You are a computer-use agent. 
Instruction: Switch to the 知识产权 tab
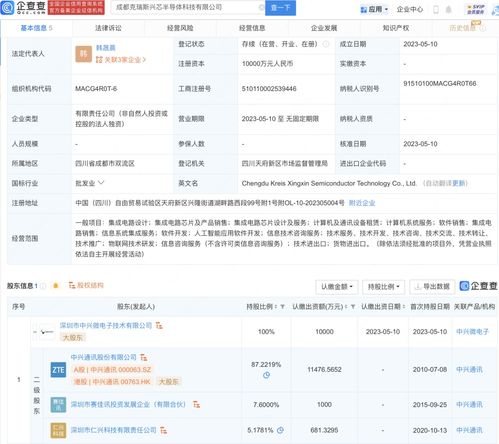[x=396, y=28]
